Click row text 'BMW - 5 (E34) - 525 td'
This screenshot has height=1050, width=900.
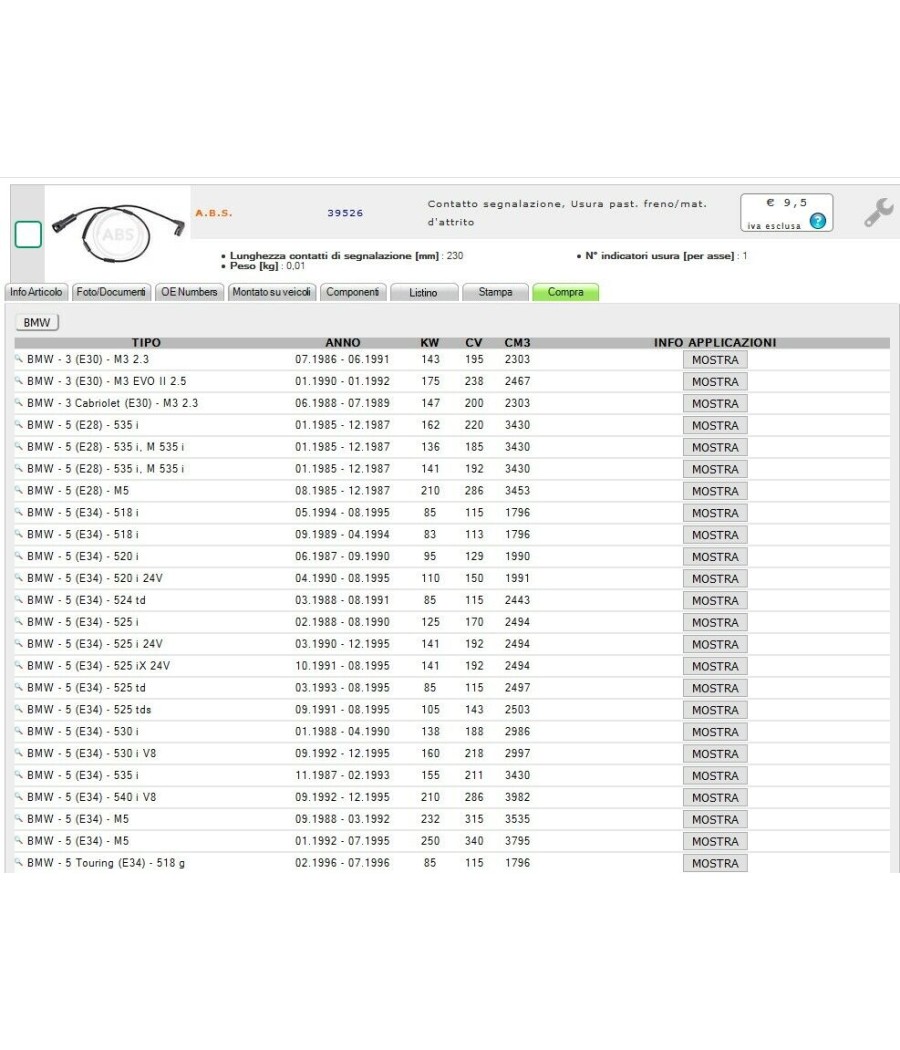pos(86,688)
